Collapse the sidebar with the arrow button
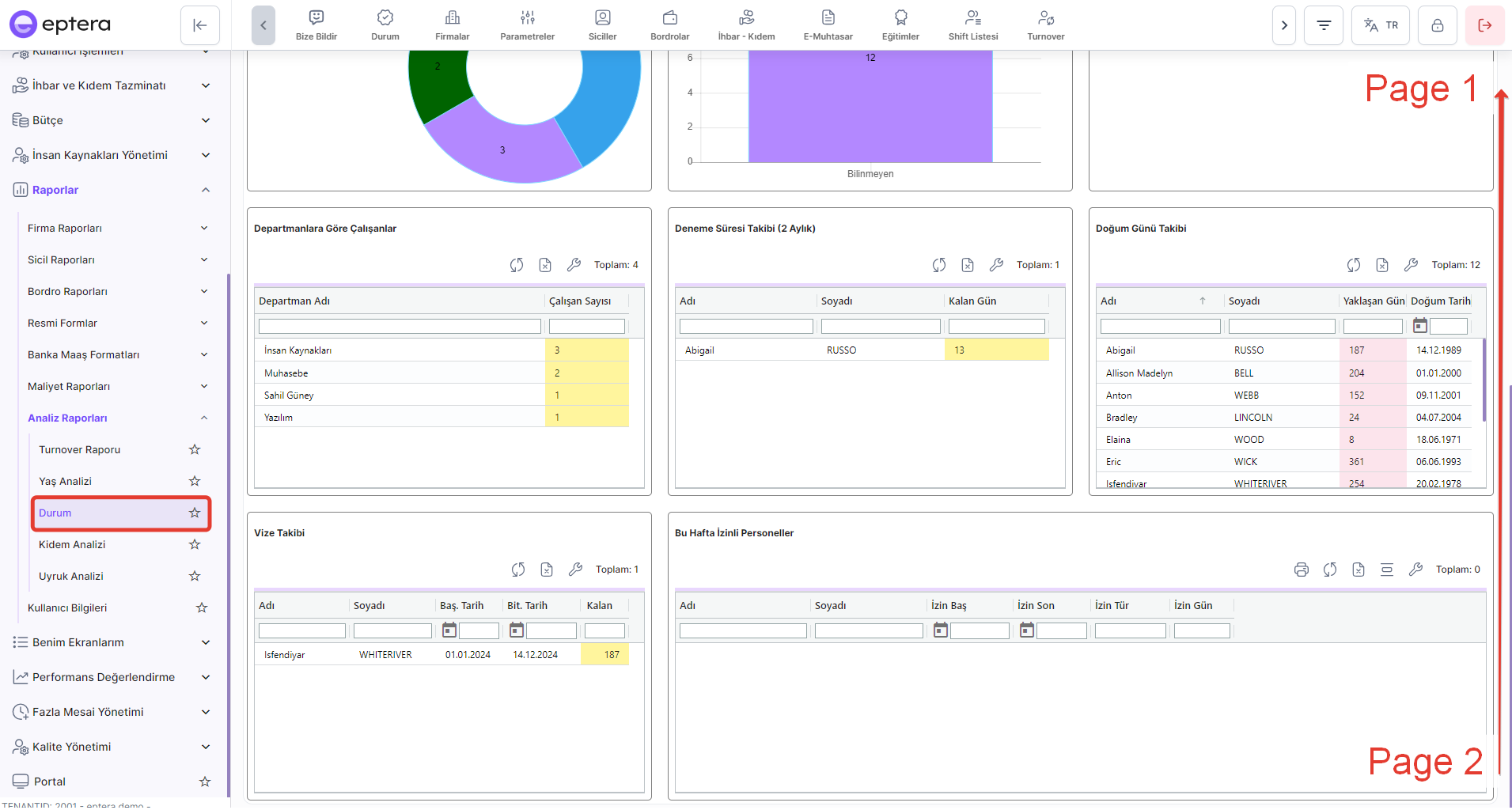 [199, 25]
